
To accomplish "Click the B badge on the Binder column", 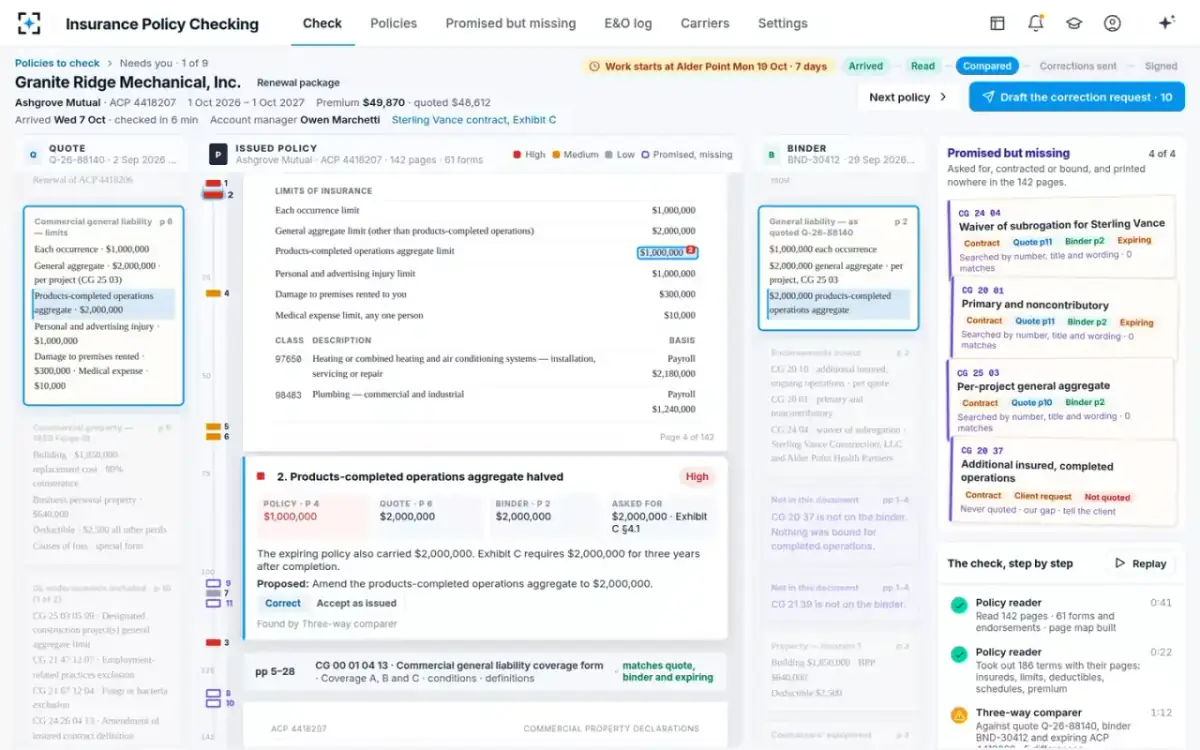I will click(x=771, y=155).
